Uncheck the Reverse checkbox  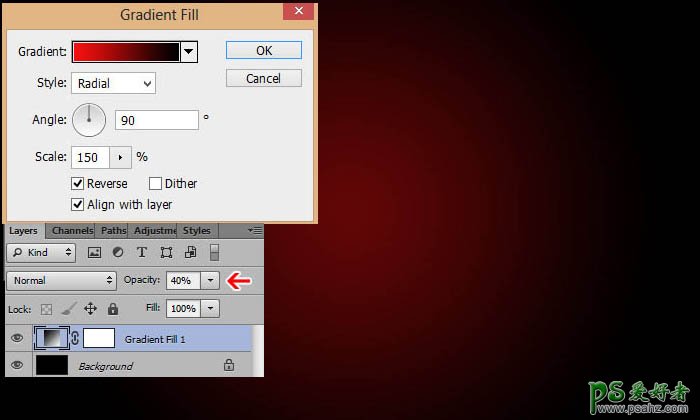tap(78, 184)
